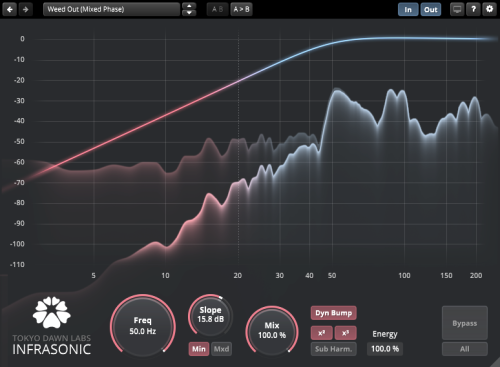Click the undo left arrow icon
This screenshot has height=367, width=500.
(x=10, y=9)
